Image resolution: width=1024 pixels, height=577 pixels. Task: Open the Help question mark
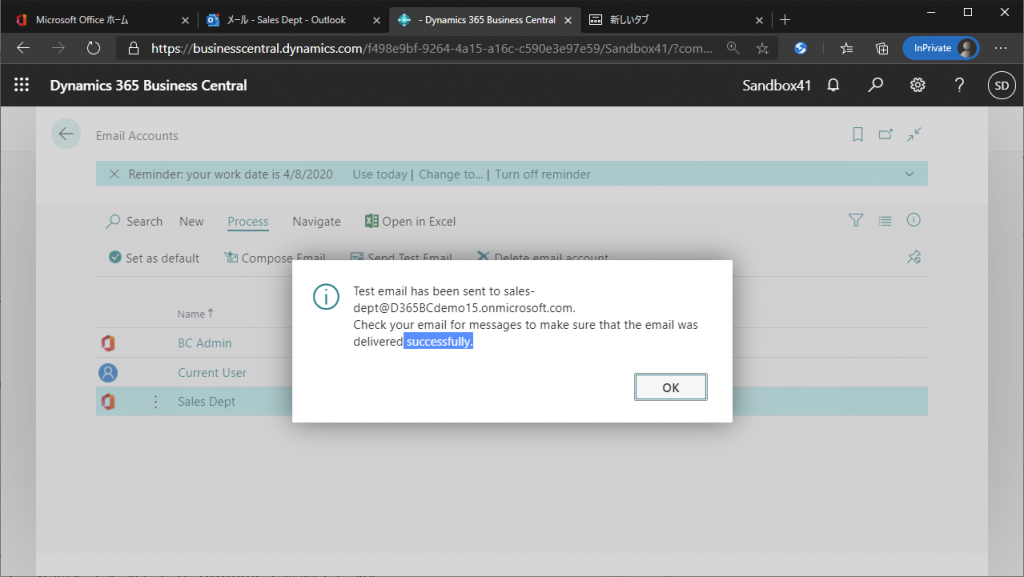pos(959,85)
